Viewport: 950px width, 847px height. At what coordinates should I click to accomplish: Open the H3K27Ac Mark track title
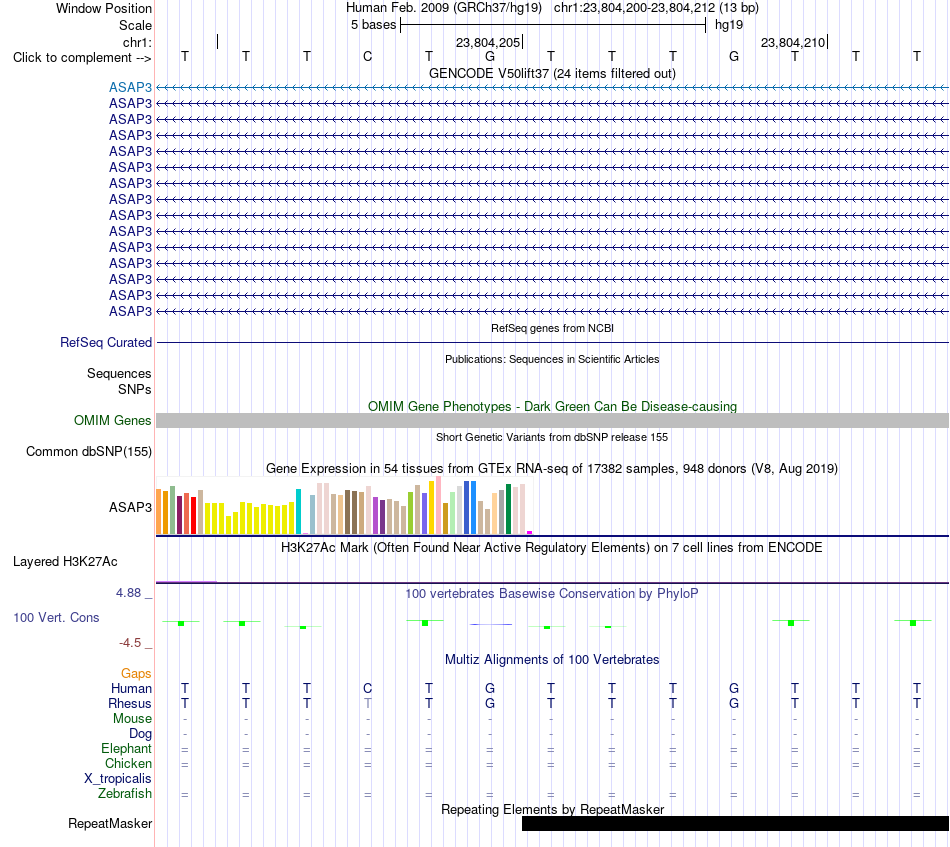click(x=552, y=548)
